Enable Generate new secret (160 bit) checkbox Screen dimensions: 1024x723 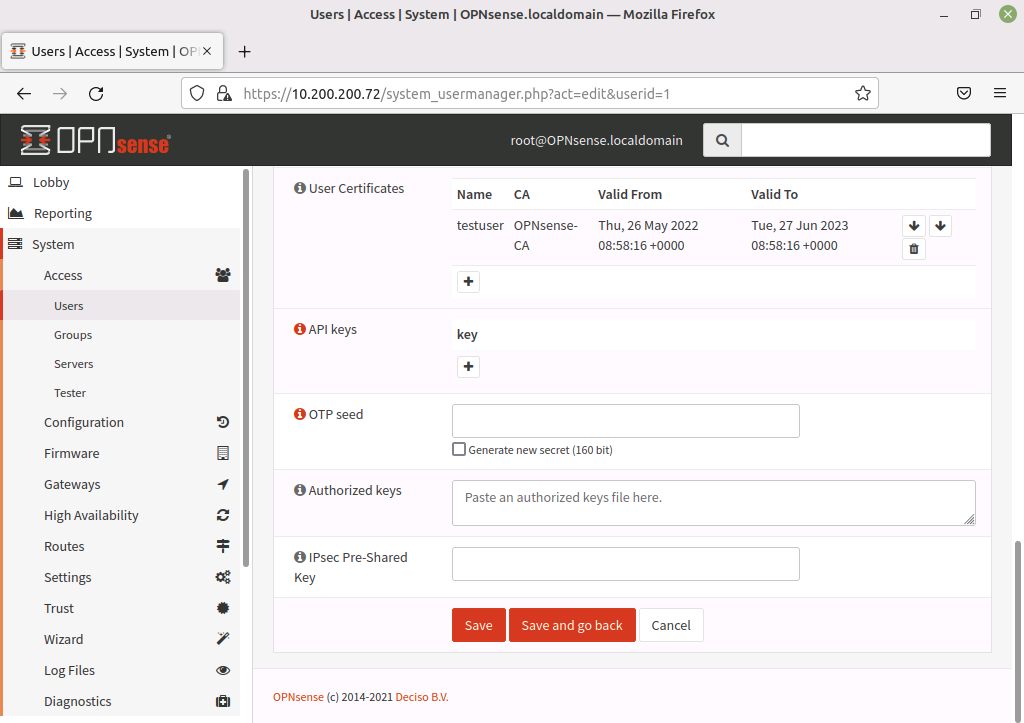click(x=459, y=450)
